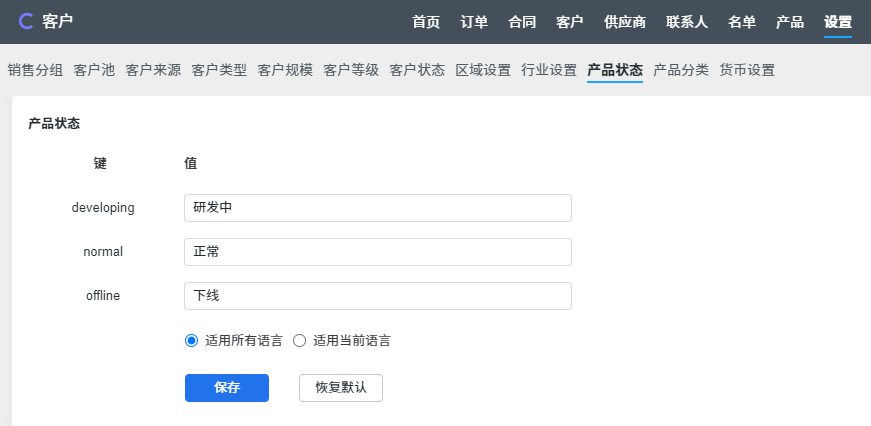Select the 产品分类 tab

[x=681, y=70]
